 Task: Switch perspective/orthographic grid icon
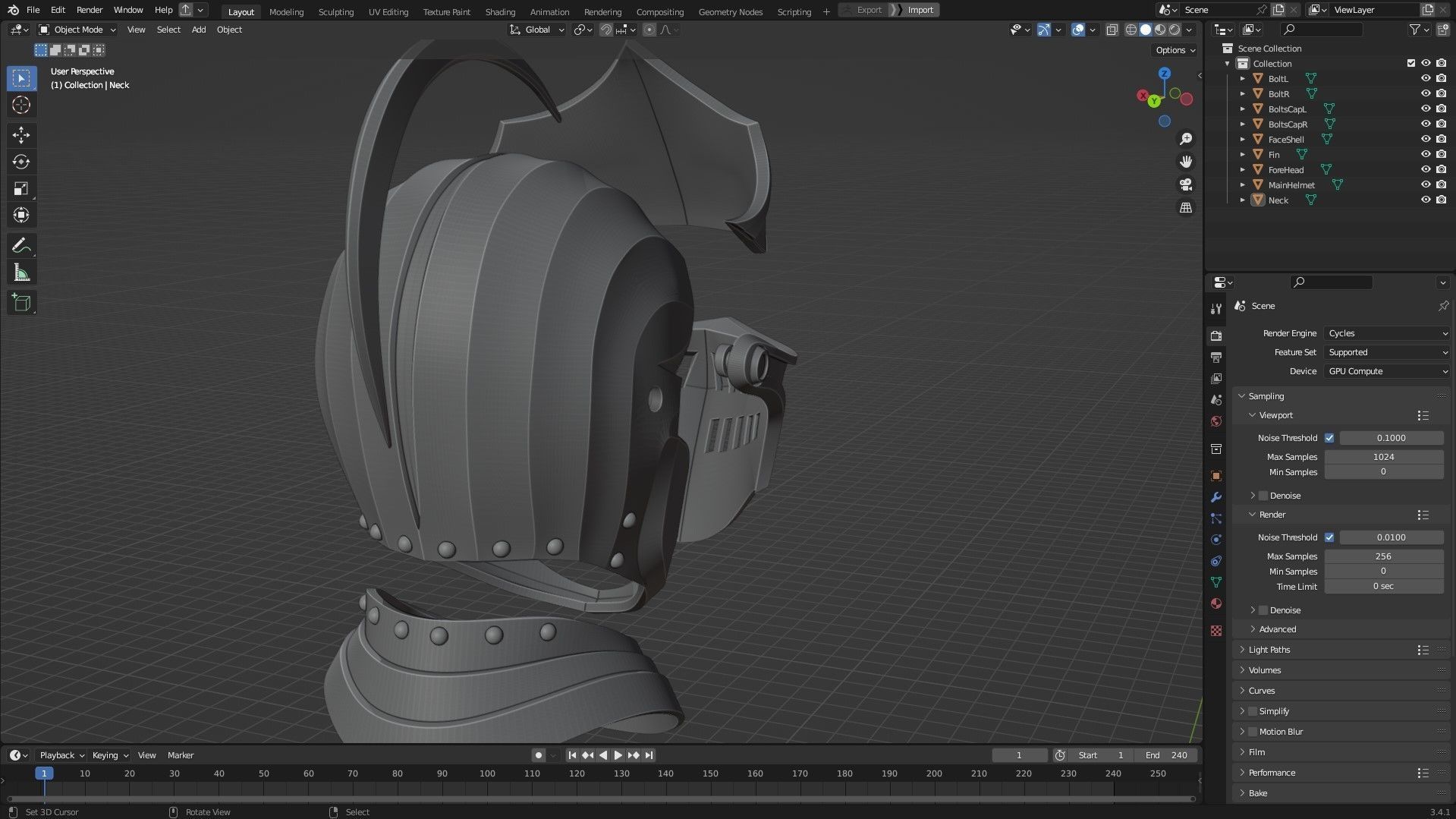click(x=1186, y=207)
